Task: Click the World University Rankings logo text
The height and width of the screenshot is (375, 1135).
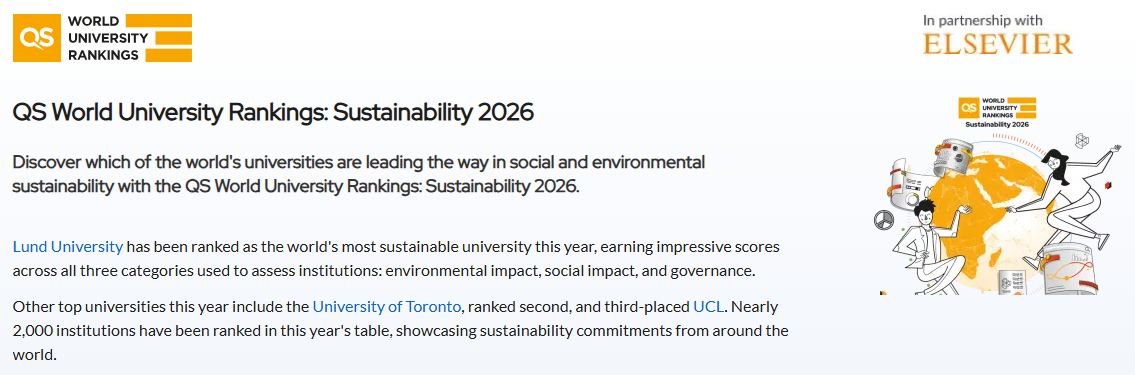Action: coord(109,38)
